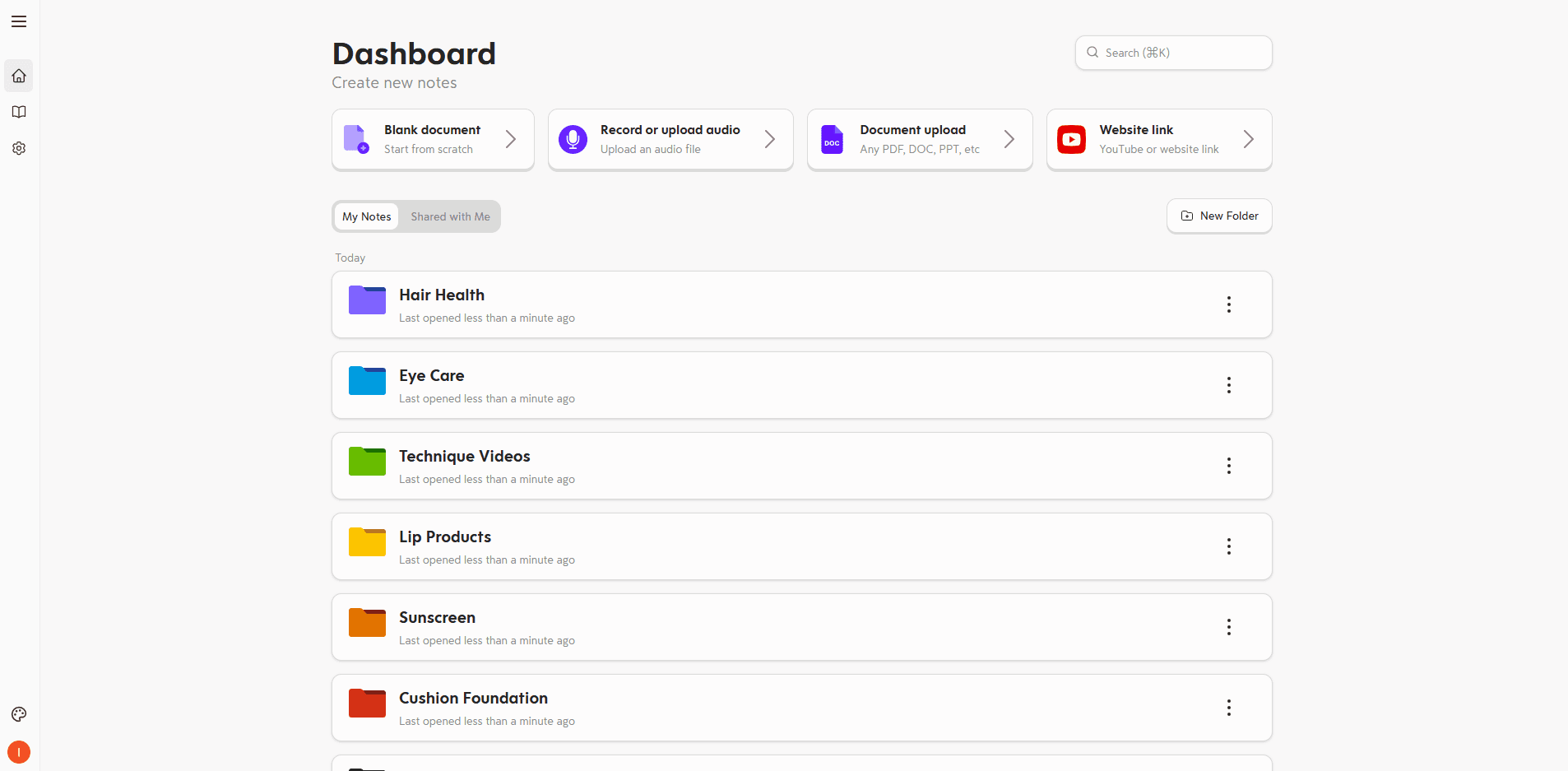1568x771 pixels.
Task: Click 'YouTube or website link' subtitle text
Action: point(1159,149)
